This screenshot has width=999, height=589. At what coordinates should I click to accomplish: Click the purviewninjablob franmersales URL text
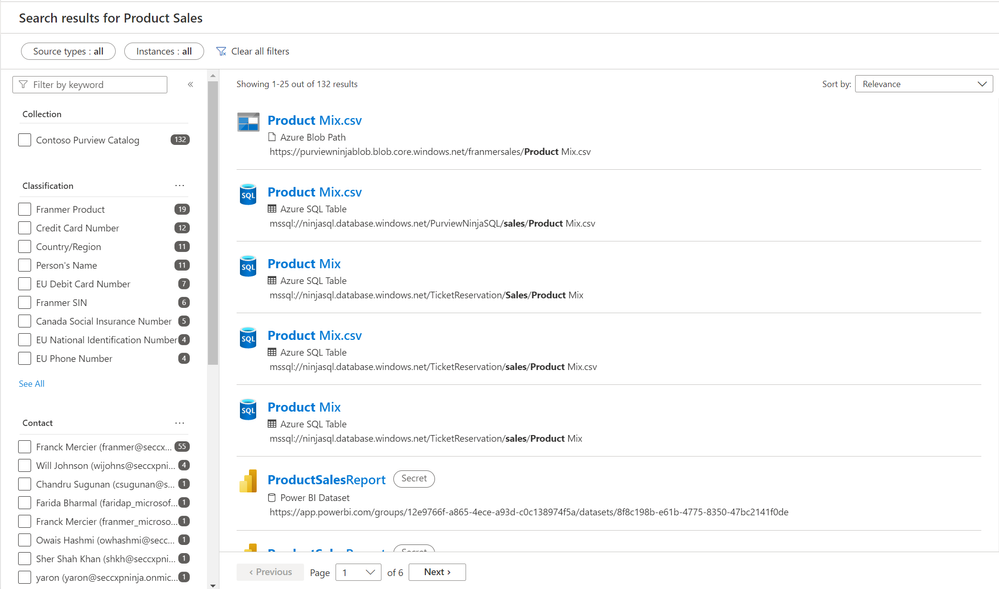click(x=430, y=152)
